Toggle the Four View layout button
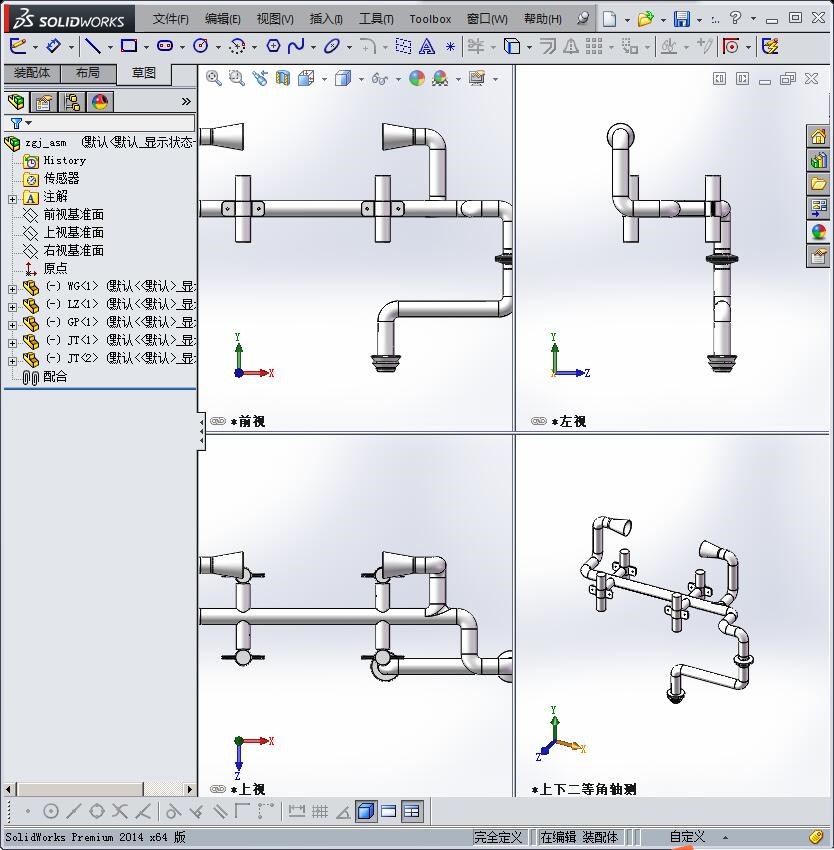This screenshot has height=850, width=834. click(412, 812)
